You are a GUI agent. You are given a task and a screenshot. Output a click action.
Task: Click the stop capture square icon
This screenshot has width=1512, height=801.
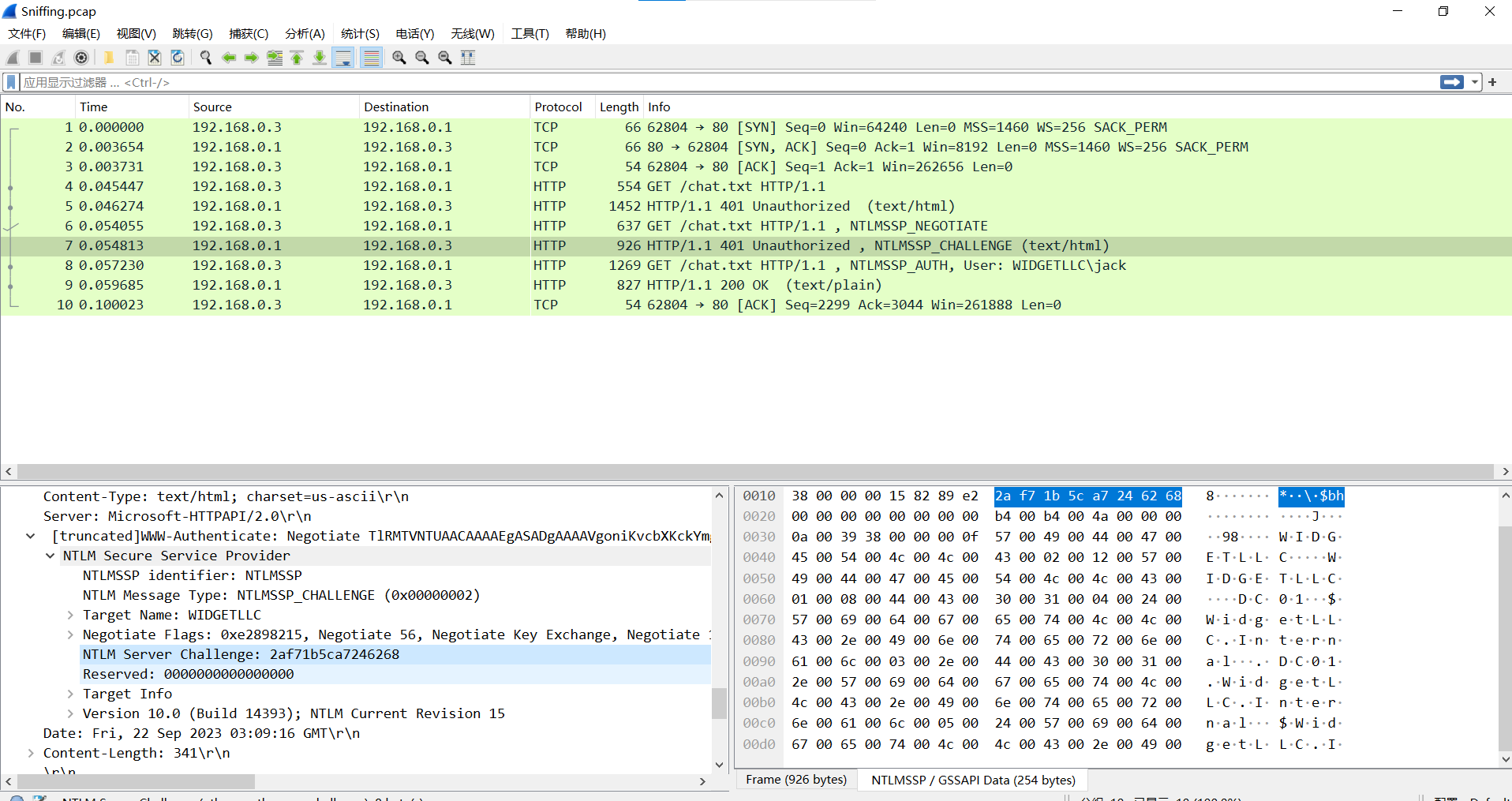(x=36, y=58)
